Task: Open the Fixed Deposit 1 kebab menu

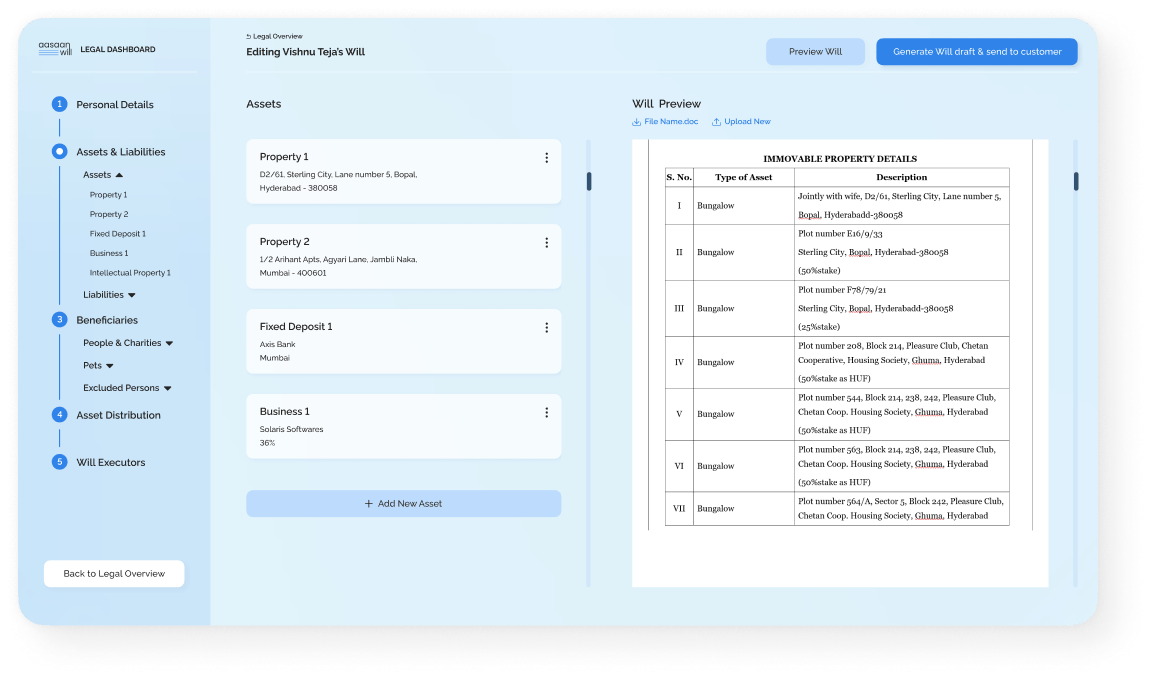Action: [x=546, y=328]
